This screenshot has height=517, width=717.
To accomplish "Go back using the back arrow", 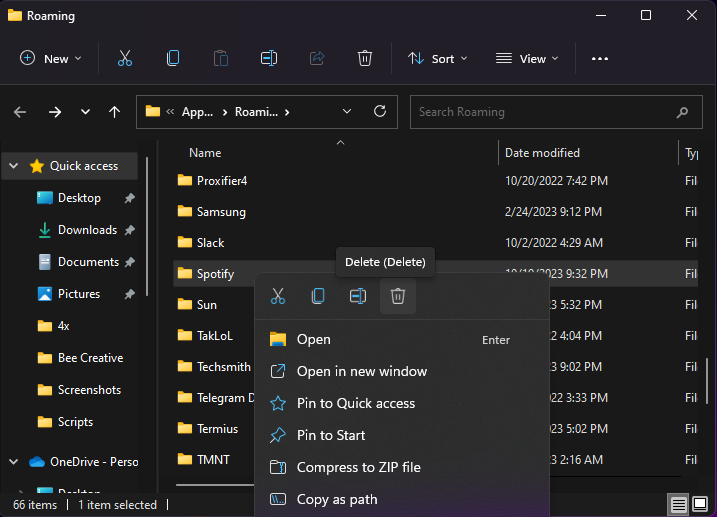I will (20, 112).
